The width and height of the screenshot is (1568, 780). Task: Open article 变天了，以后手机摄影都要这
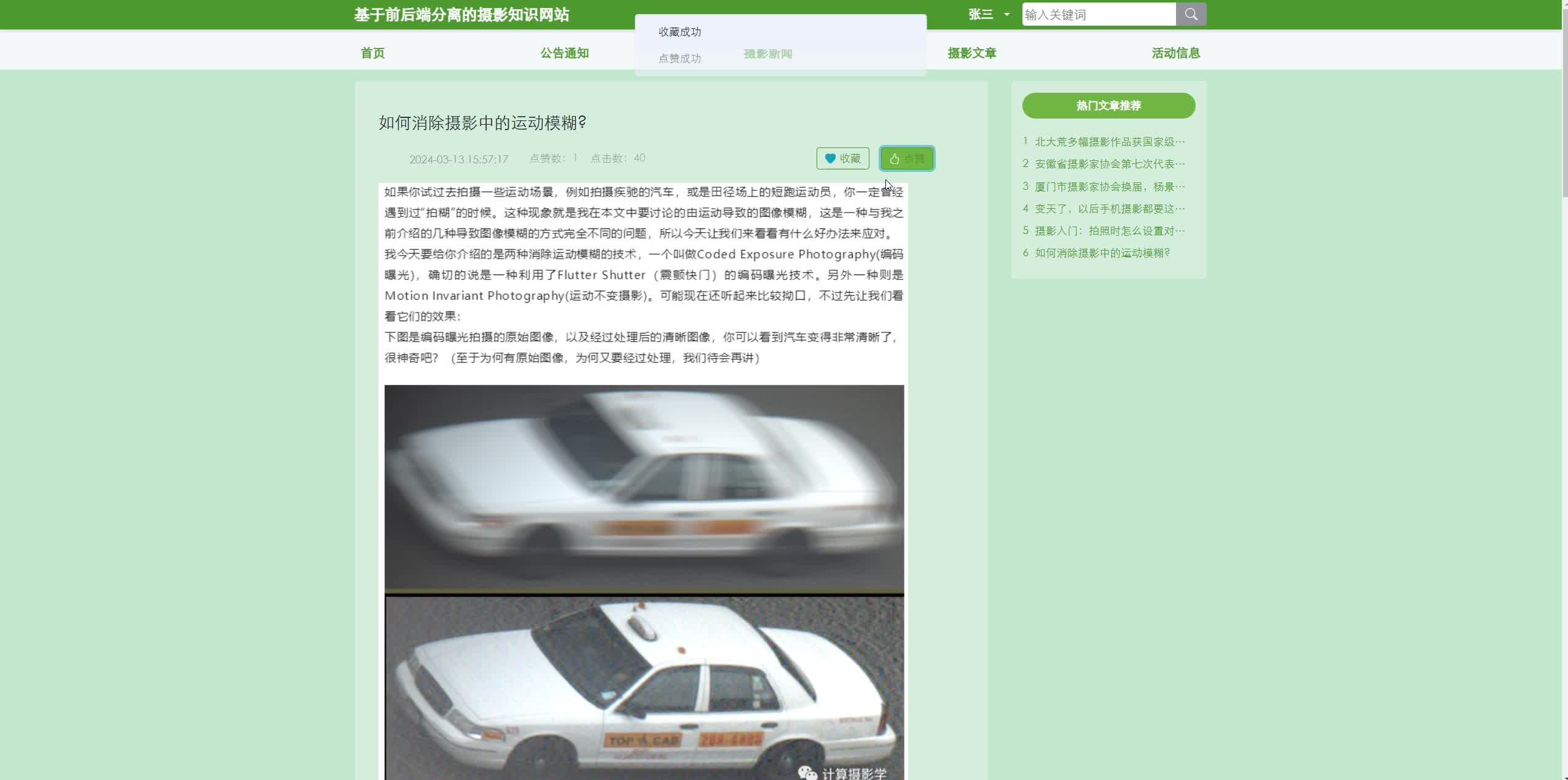[x=1109, y=209]
